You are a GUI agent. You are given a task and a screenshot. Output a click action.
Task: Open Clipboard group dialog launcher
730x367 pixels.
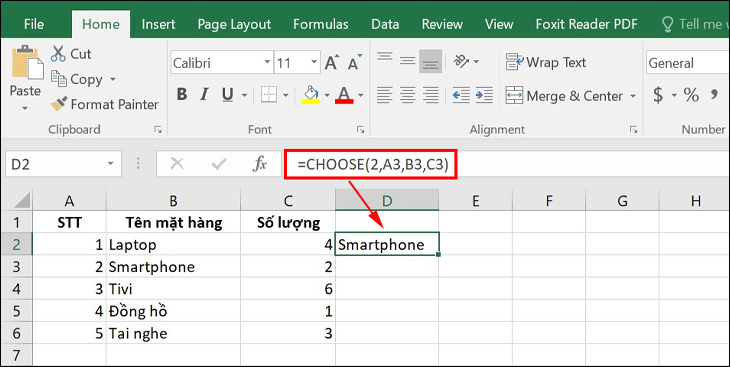158,130
